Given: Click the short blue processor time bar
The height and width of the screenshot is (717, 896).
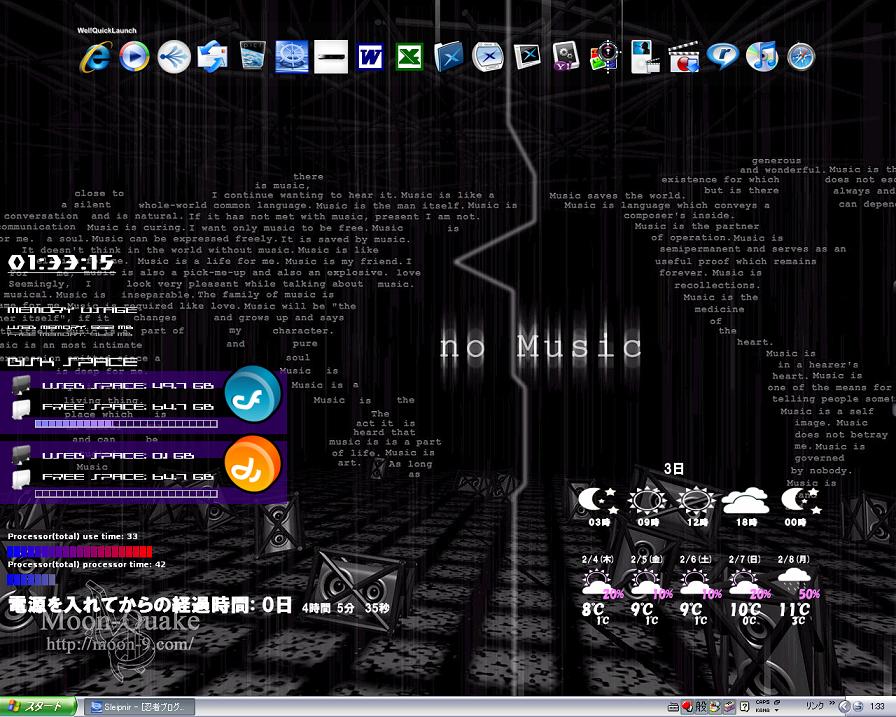Looking at the screenshot, I should [31, 579].
